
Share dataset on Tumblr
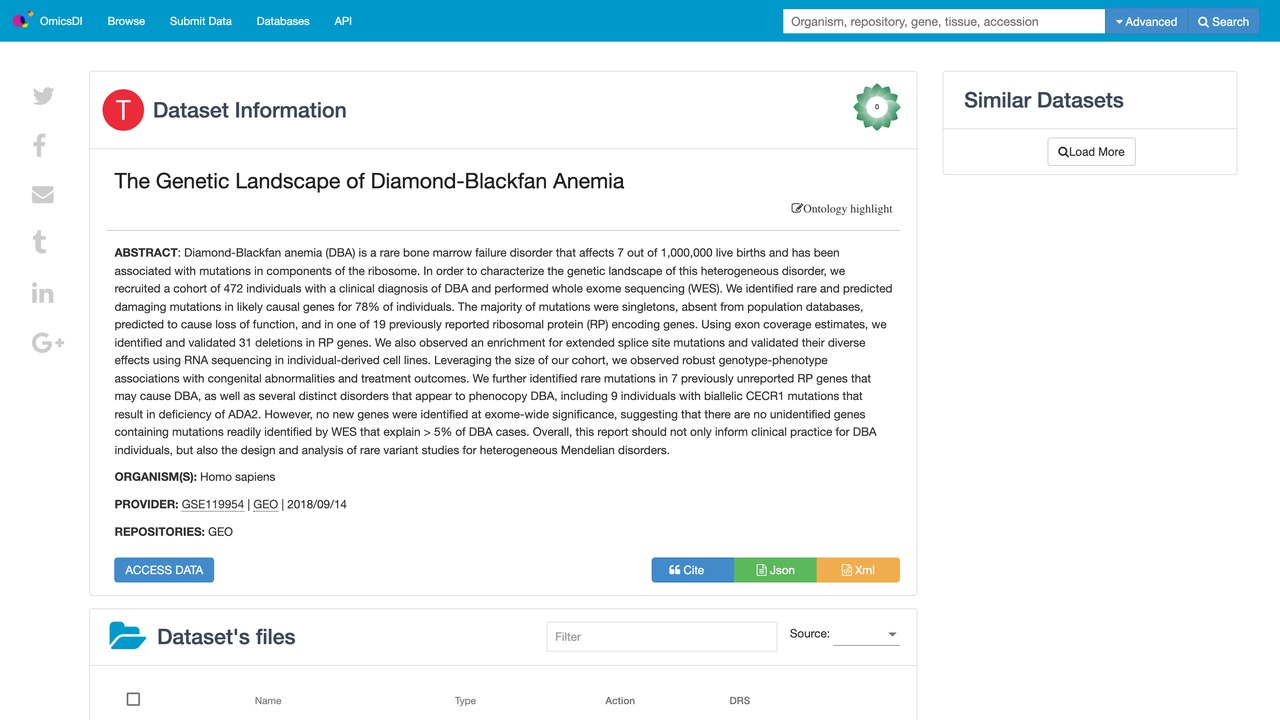click(40, 242)
